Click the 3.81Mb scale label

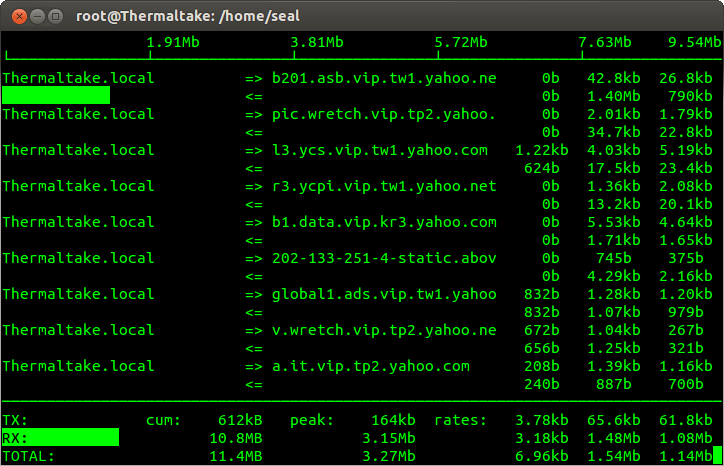(317, 42)
